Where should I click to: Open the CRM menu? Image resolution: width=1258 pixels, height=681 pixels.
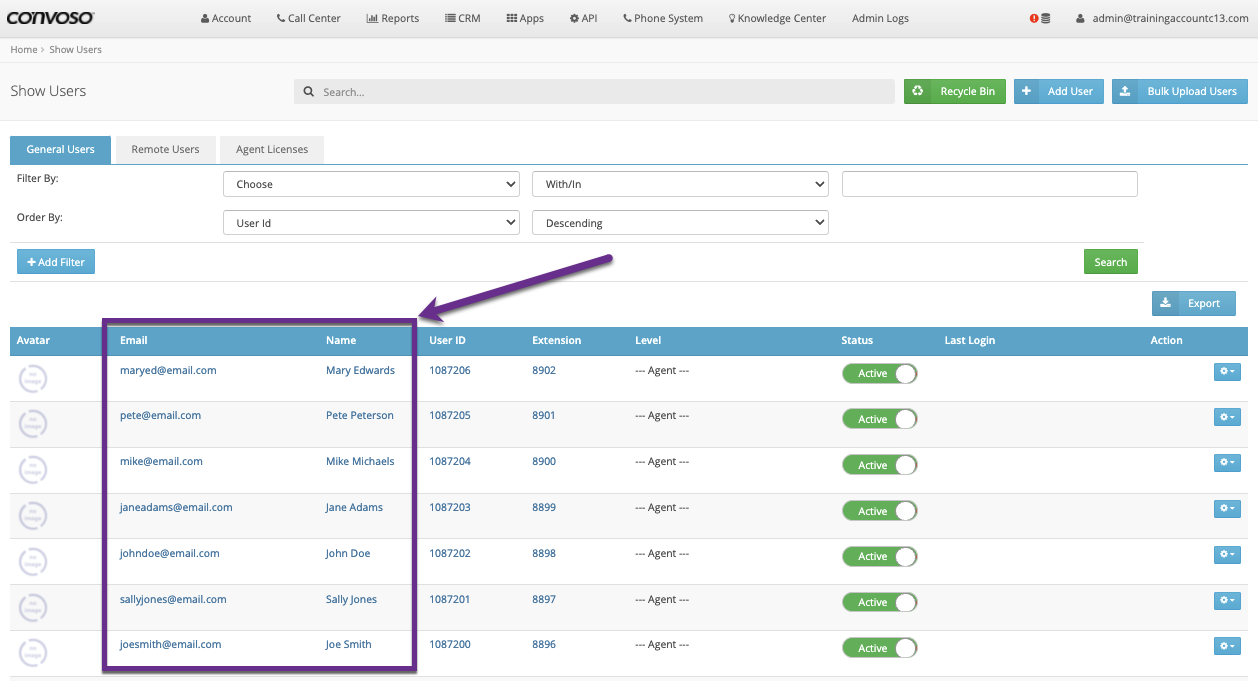[x=463, y=18]
